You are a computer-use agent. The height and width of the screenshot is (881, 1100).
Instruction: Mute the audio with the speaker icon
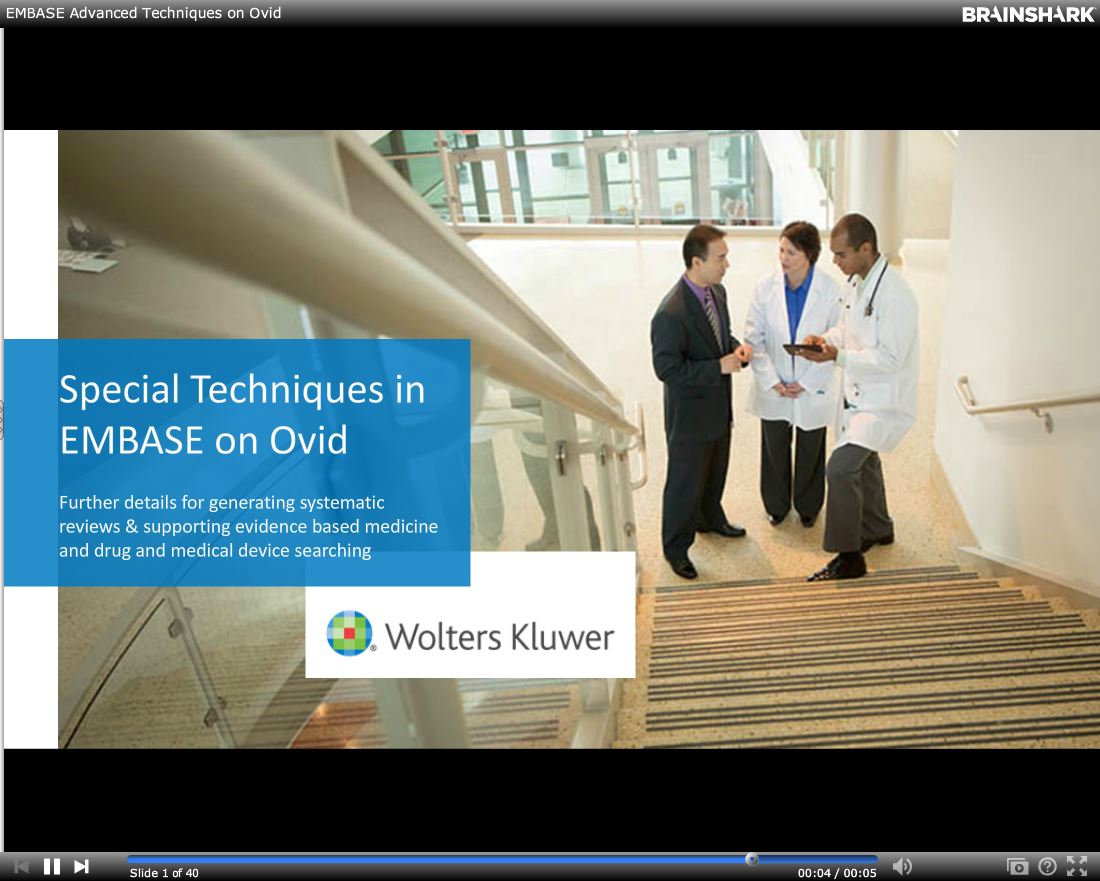coord(902,866)
